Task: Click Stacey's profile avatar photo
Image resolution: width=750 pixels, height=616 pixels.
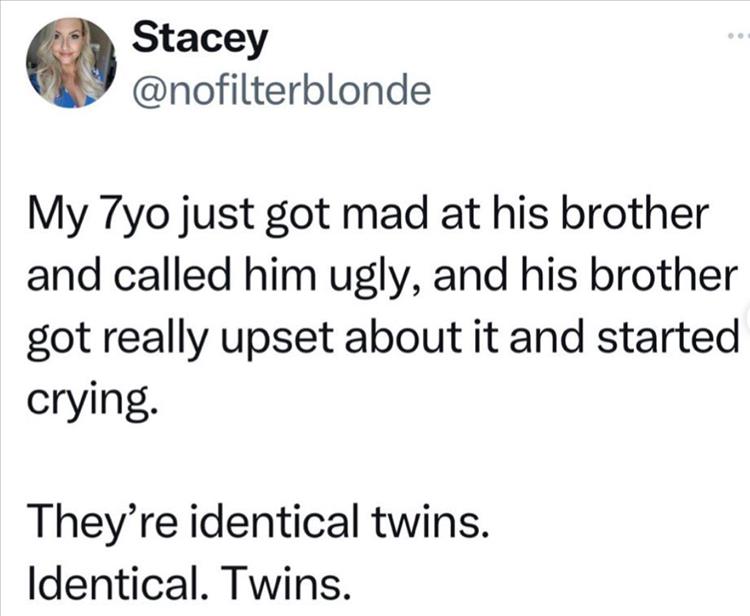Action: [72, 64]
